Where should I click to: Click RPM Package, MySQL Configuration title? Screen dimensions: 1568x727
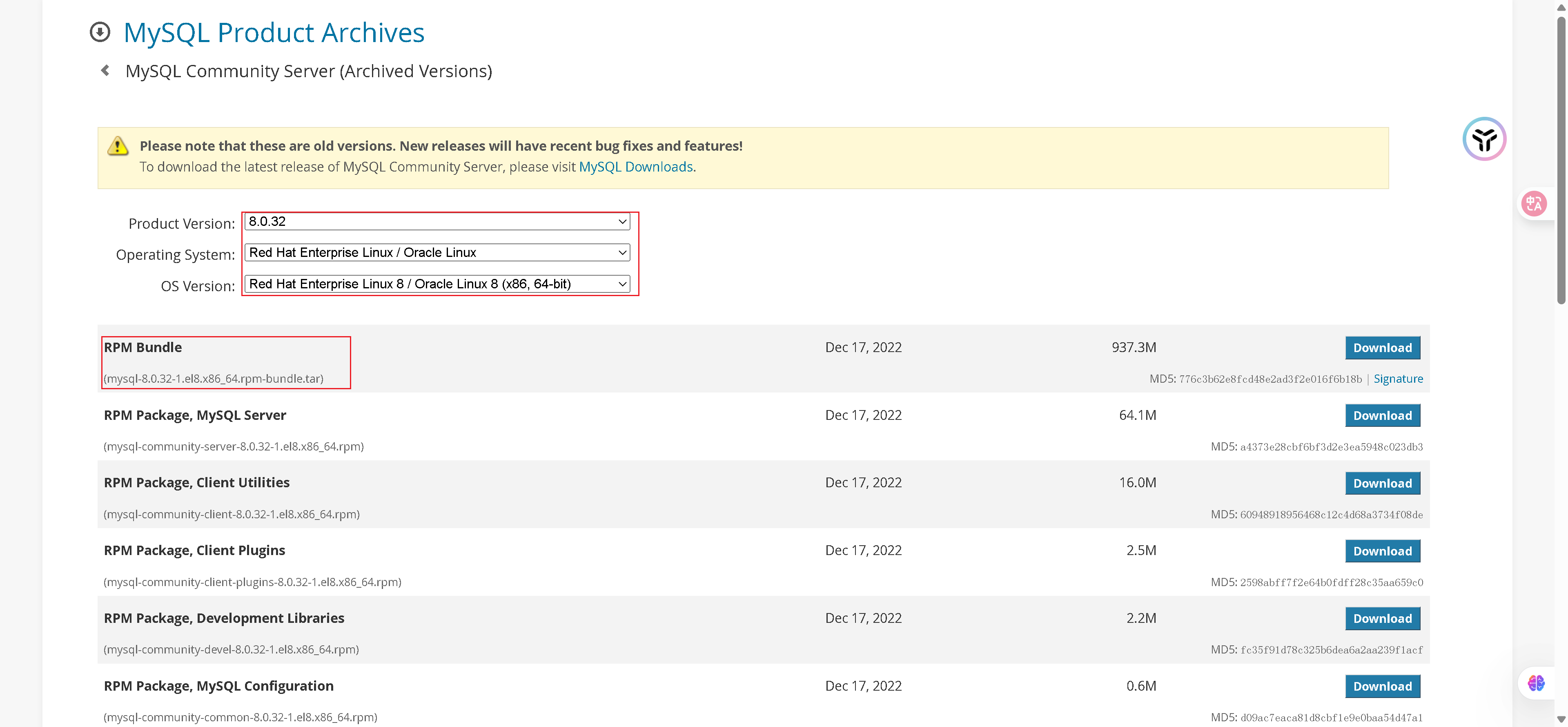tap(218, 686)
